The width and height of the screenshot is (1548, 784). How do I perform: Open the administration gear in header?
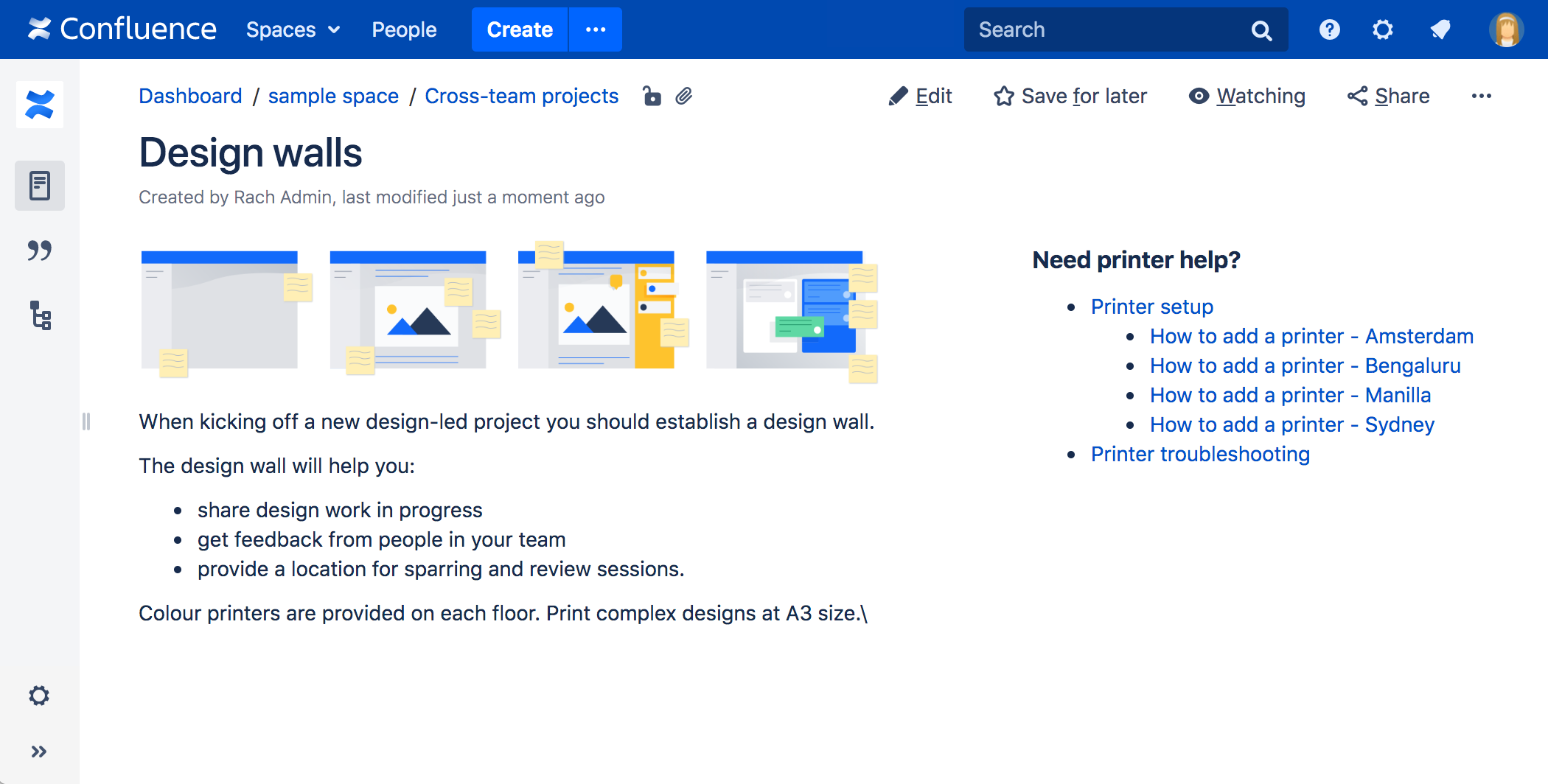pyautogui.click(x=1383, y=29)
